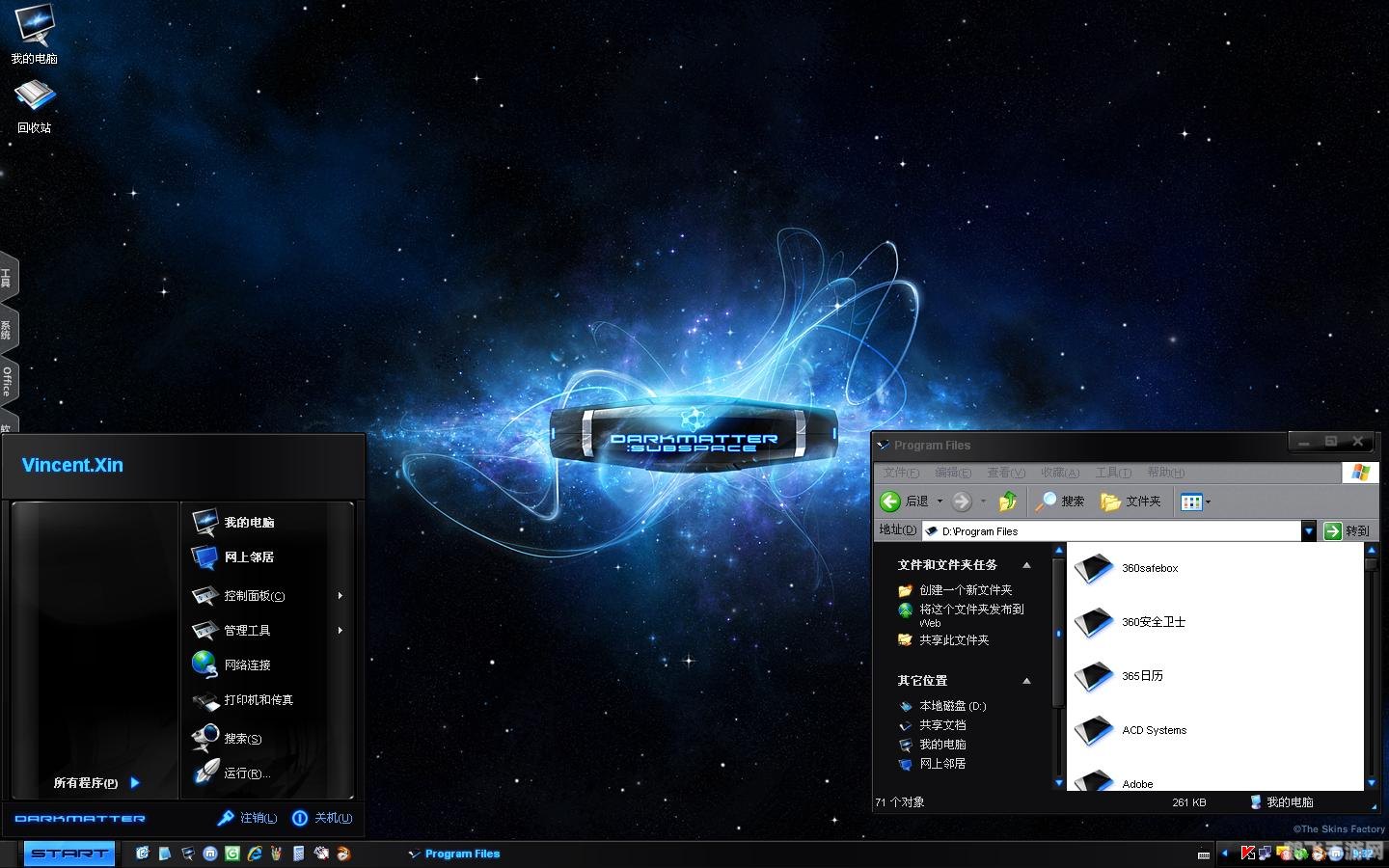Click inside the D:\Program Files address field
Screen dimensions: 1389x868
pyautogui.click(x=1109, y=530)
